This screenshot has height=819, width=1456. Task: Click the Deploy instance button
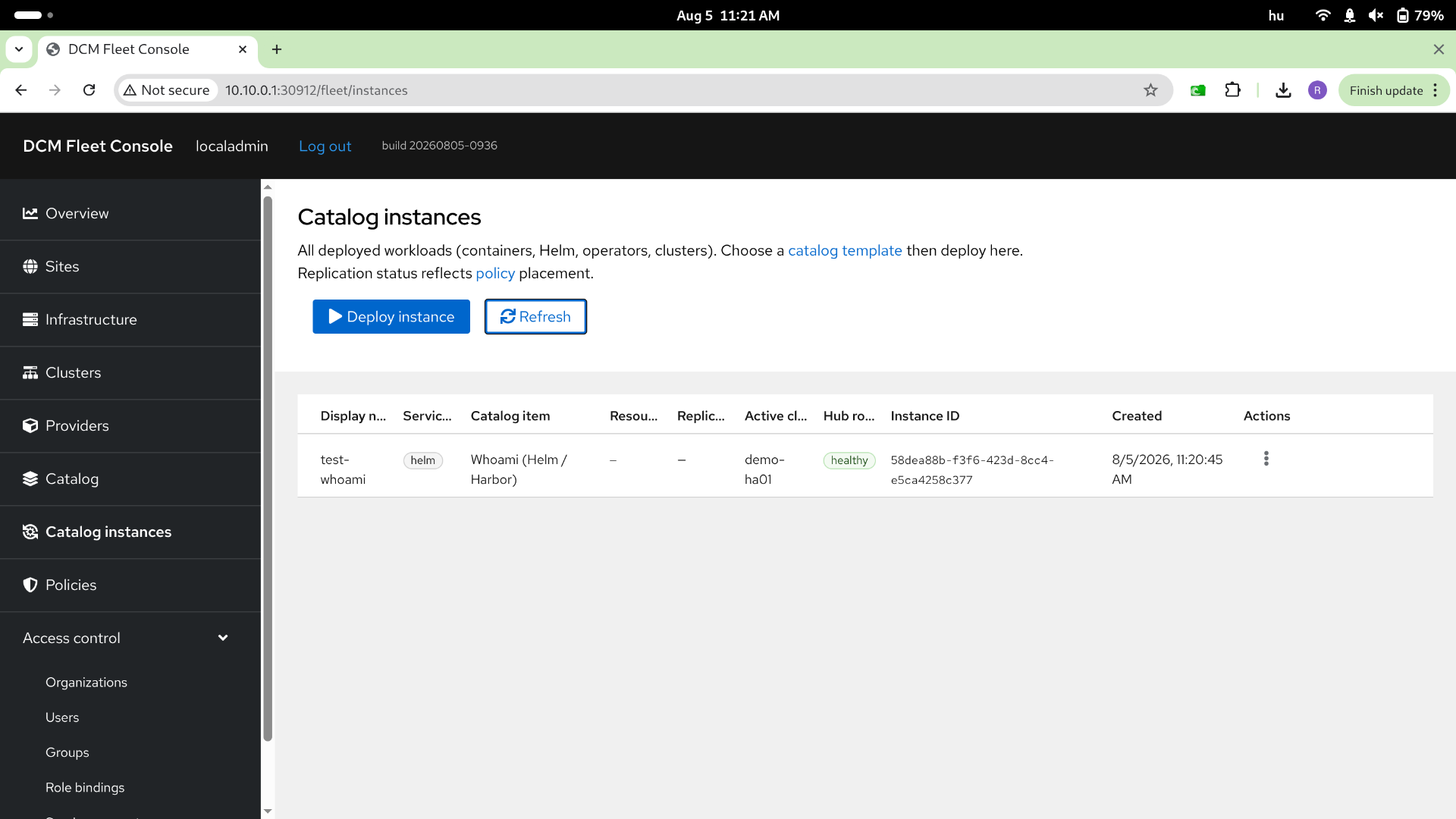coord(391,316)
